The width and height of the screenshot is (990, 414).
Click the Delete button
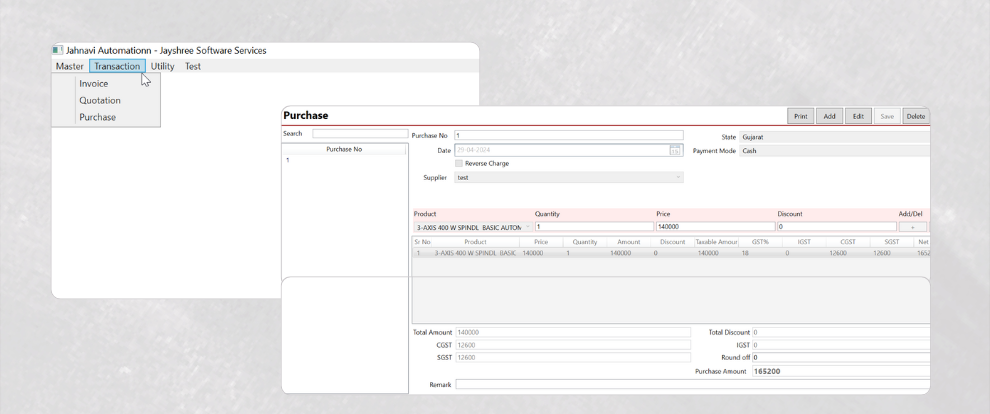click(x=915, y=116)
